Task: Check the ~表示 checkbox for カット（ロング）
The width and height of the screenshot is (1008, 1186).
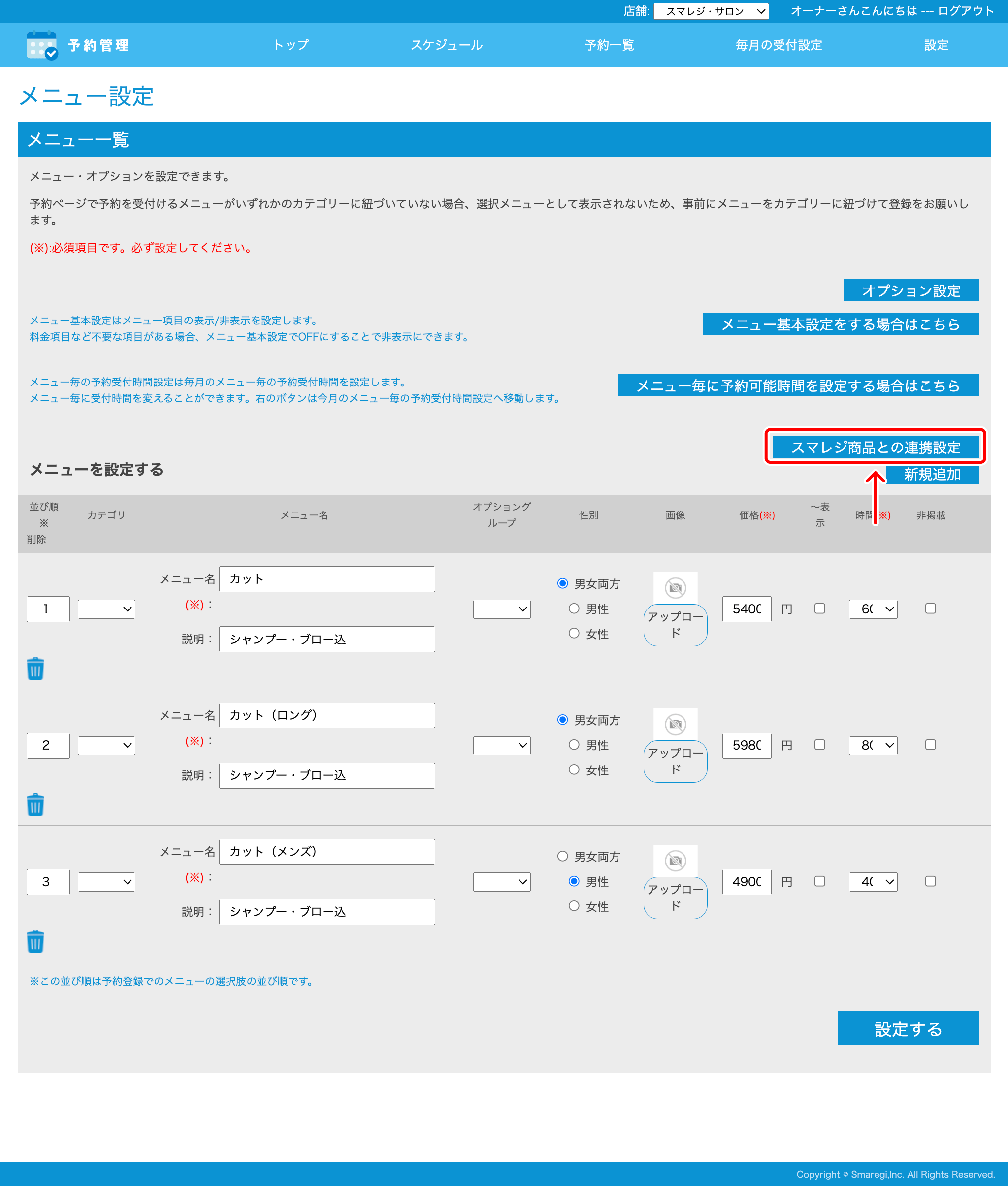Action: click(819, 745)
